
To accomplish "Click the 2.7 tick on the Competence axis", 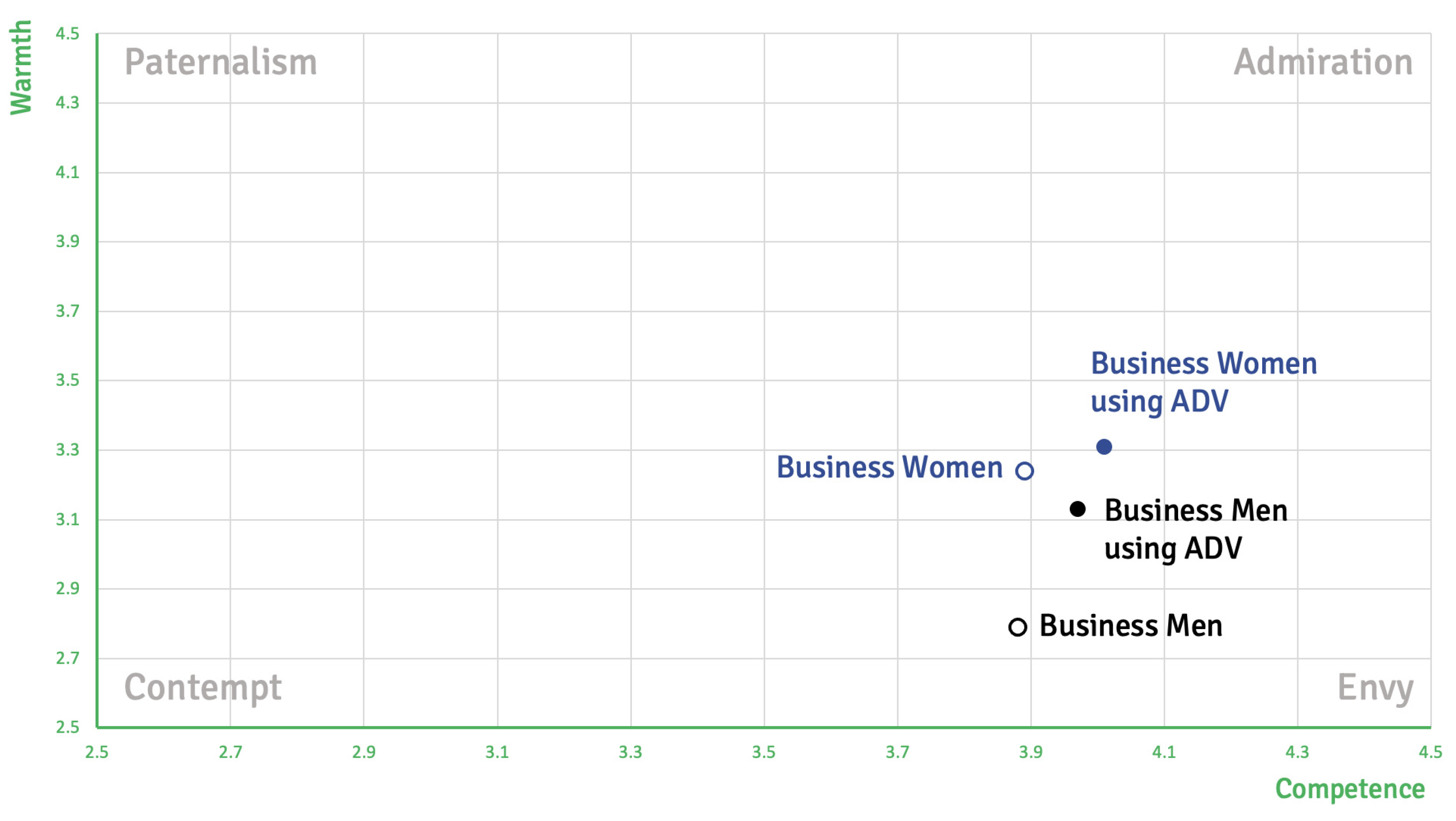I will 230,752.
